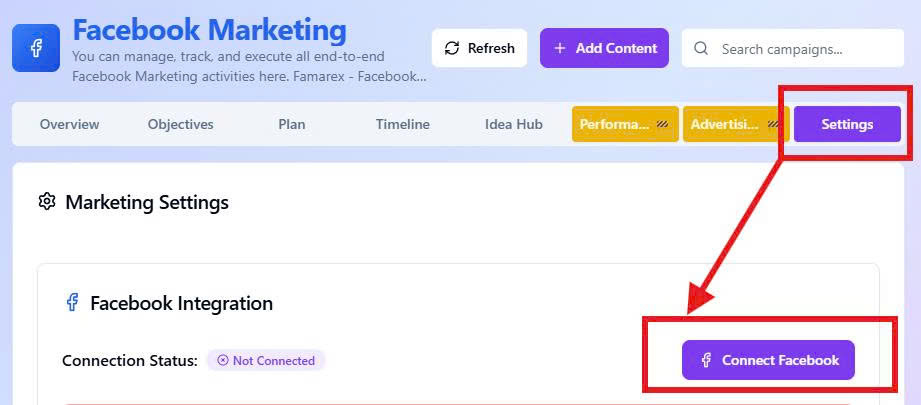Viewport: 921px width, 405px height.
Task: Click the Not Connected status badge
Action: pyautogui.click(x=266, y=360)
